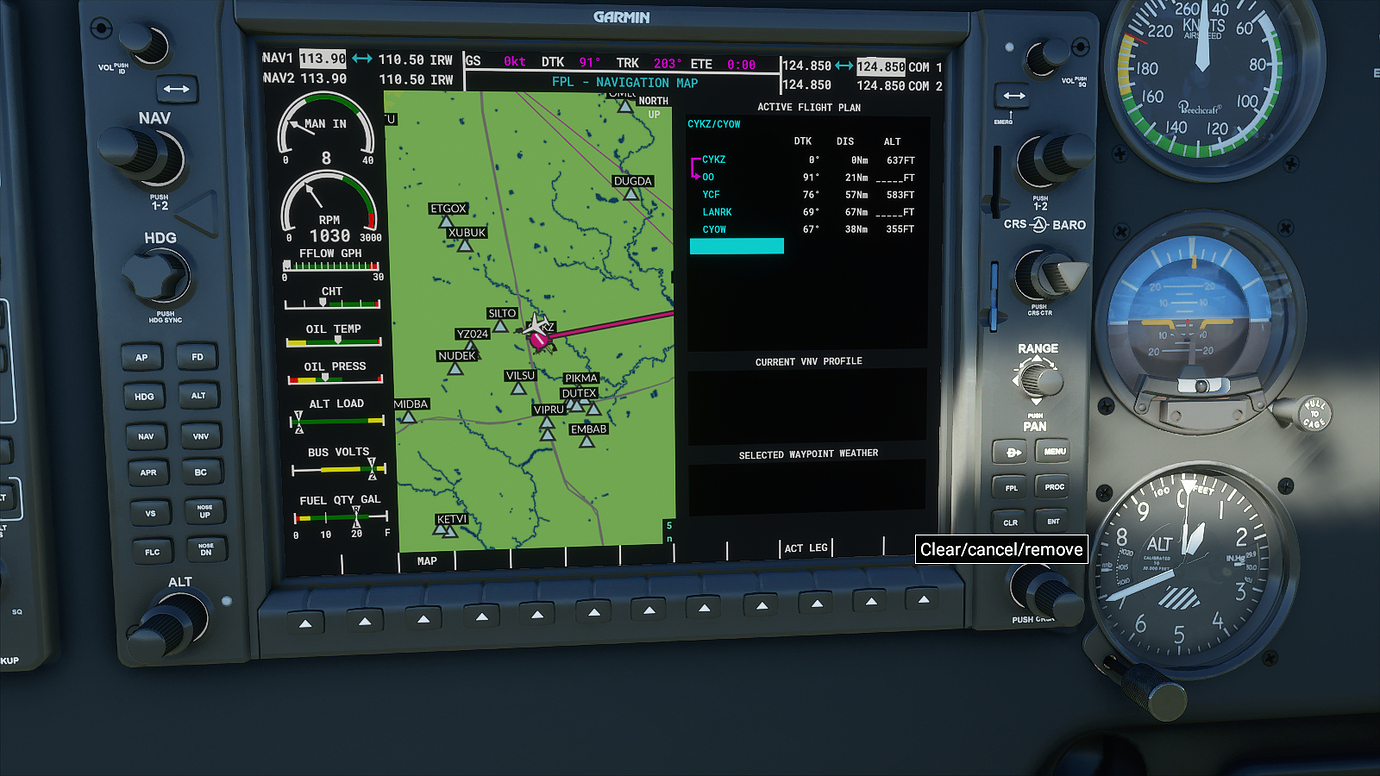The image size is (1380, 776).
Task: Toggle the flight director FD mode
Action: pyautogui.click(x=198, y=356)
